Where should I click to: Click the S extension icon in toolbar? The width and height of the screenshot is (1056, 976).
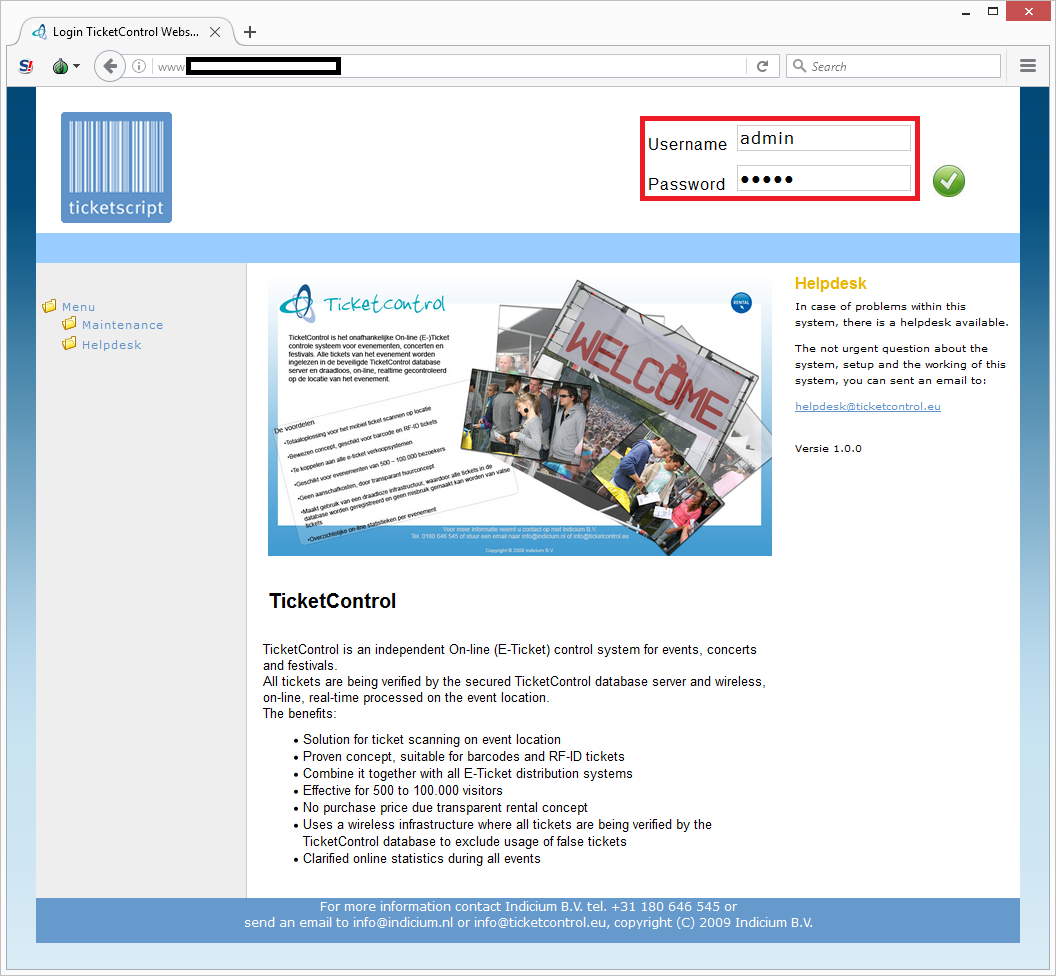point(26,66)
